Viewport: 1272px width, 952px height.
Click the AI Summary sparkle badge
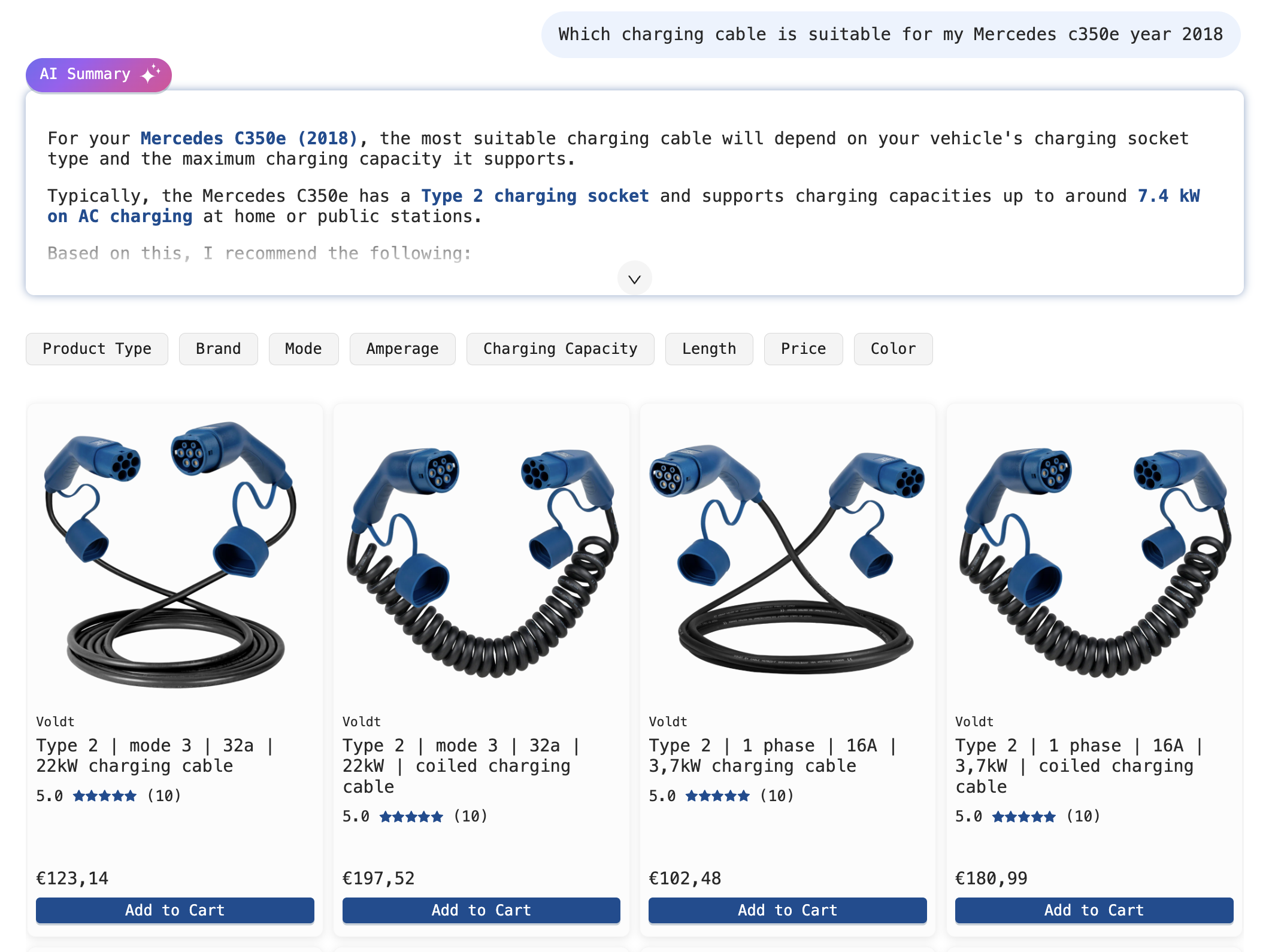(99, 74)
